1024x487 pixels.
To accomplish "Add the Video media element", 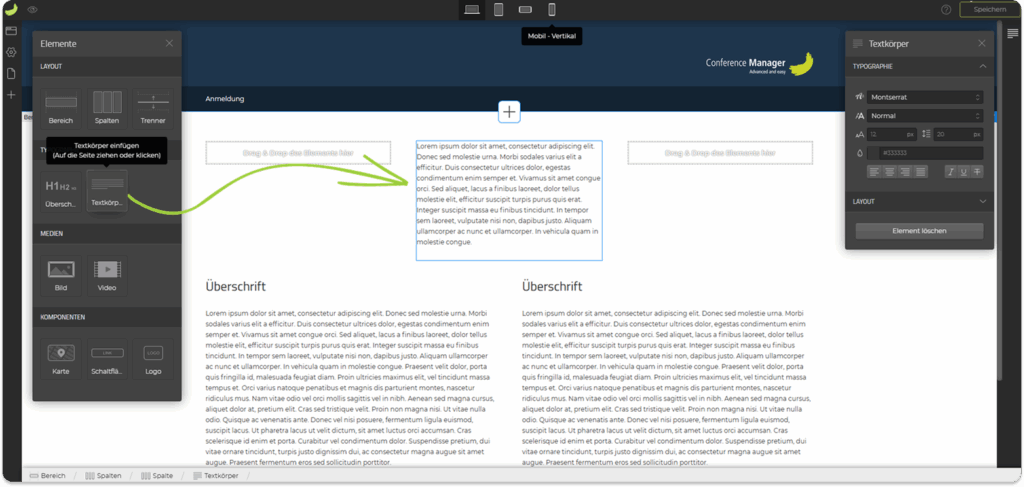I will [107, 274].
